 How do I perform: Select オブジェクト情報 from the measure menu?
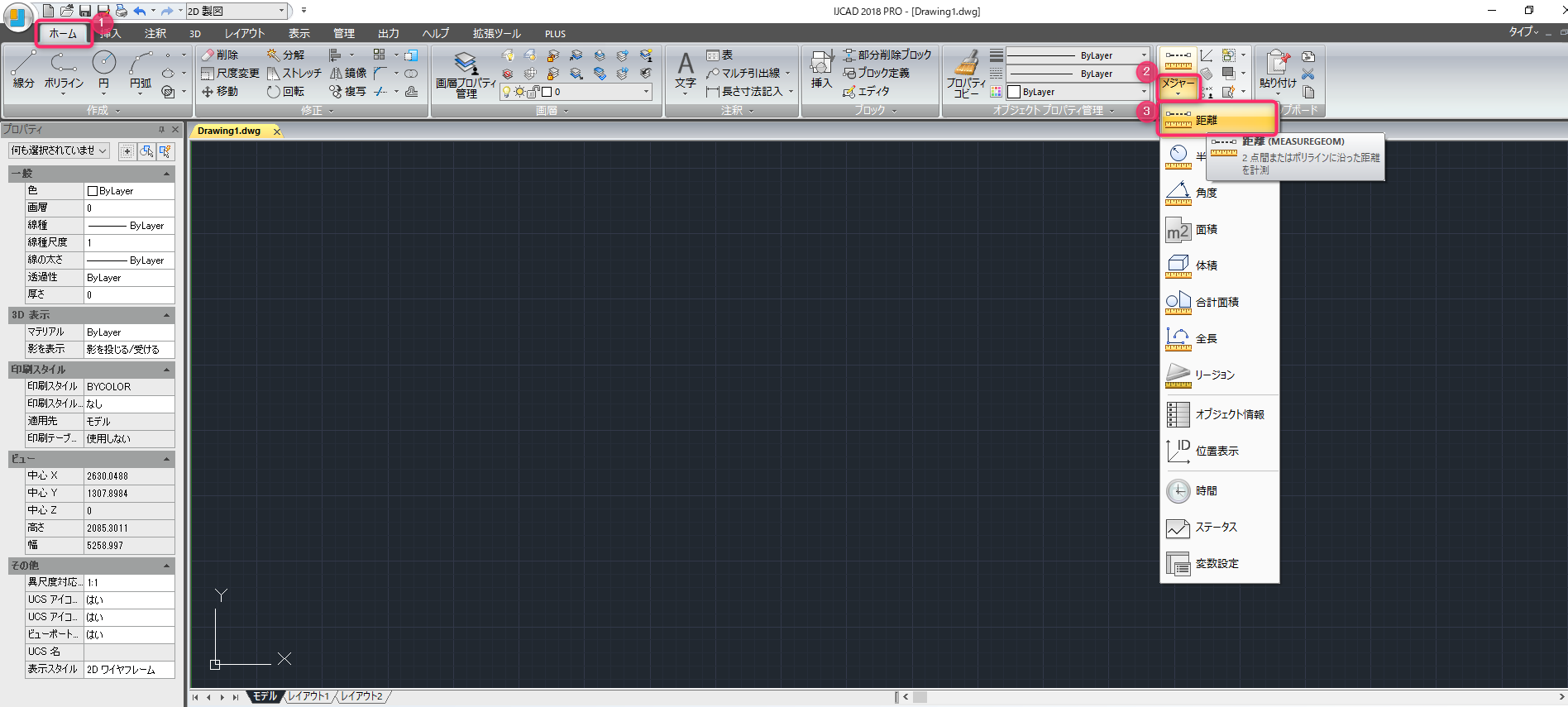(1220, 414)
